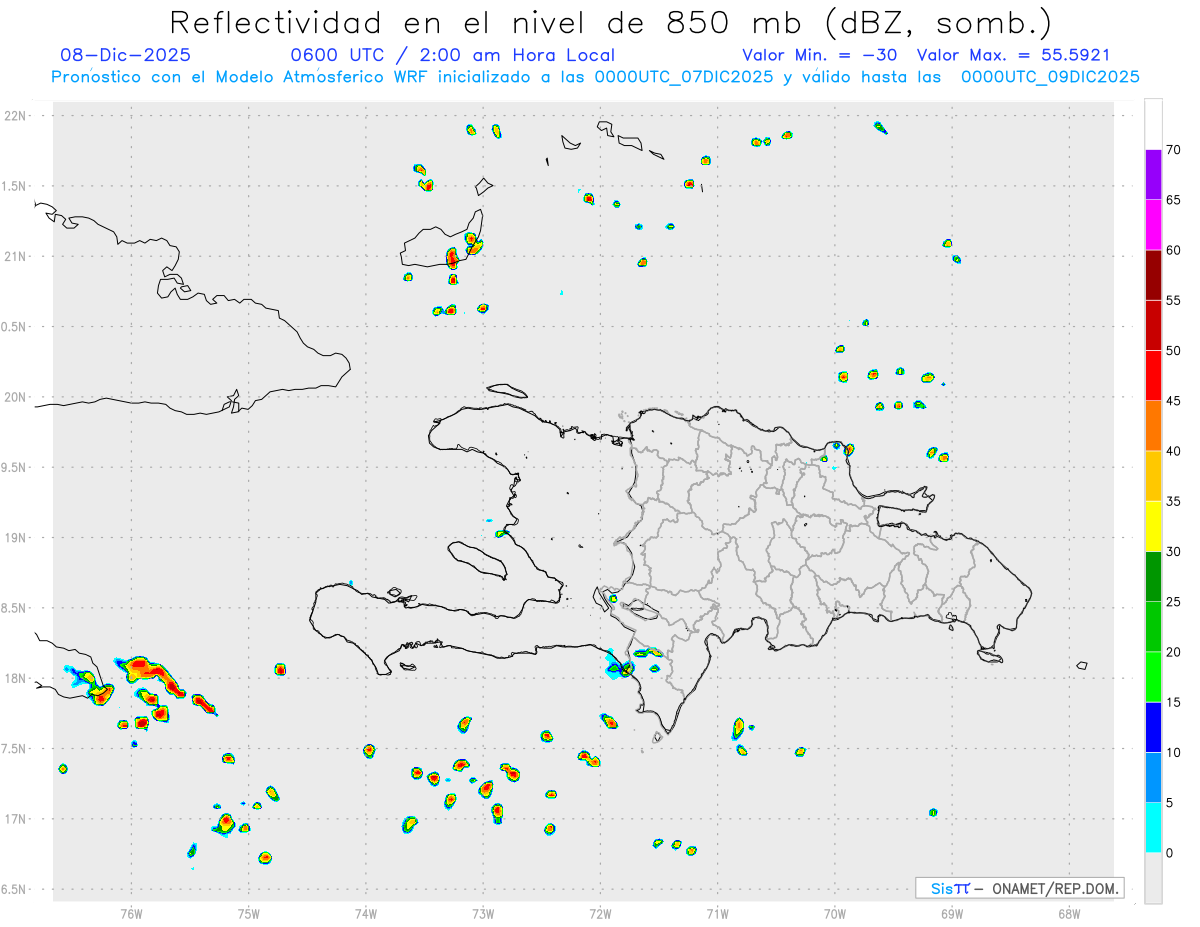
Task: Pick the dark green 25–30 dBZ colorbar segment
Action: pyautogui.click(x=1153, y=577)
